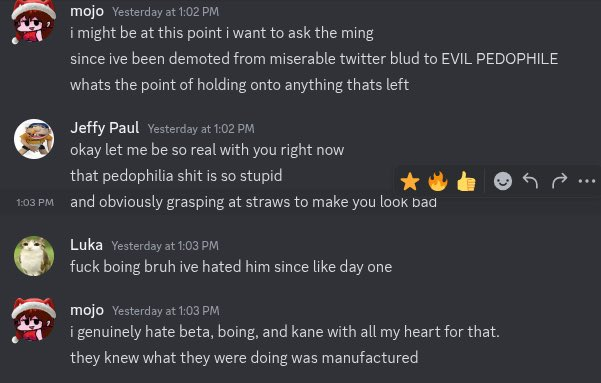Click mojo's avatar on the bottom message
The width and height of the screenshot is (601, 383).
(x=34, y=321)
